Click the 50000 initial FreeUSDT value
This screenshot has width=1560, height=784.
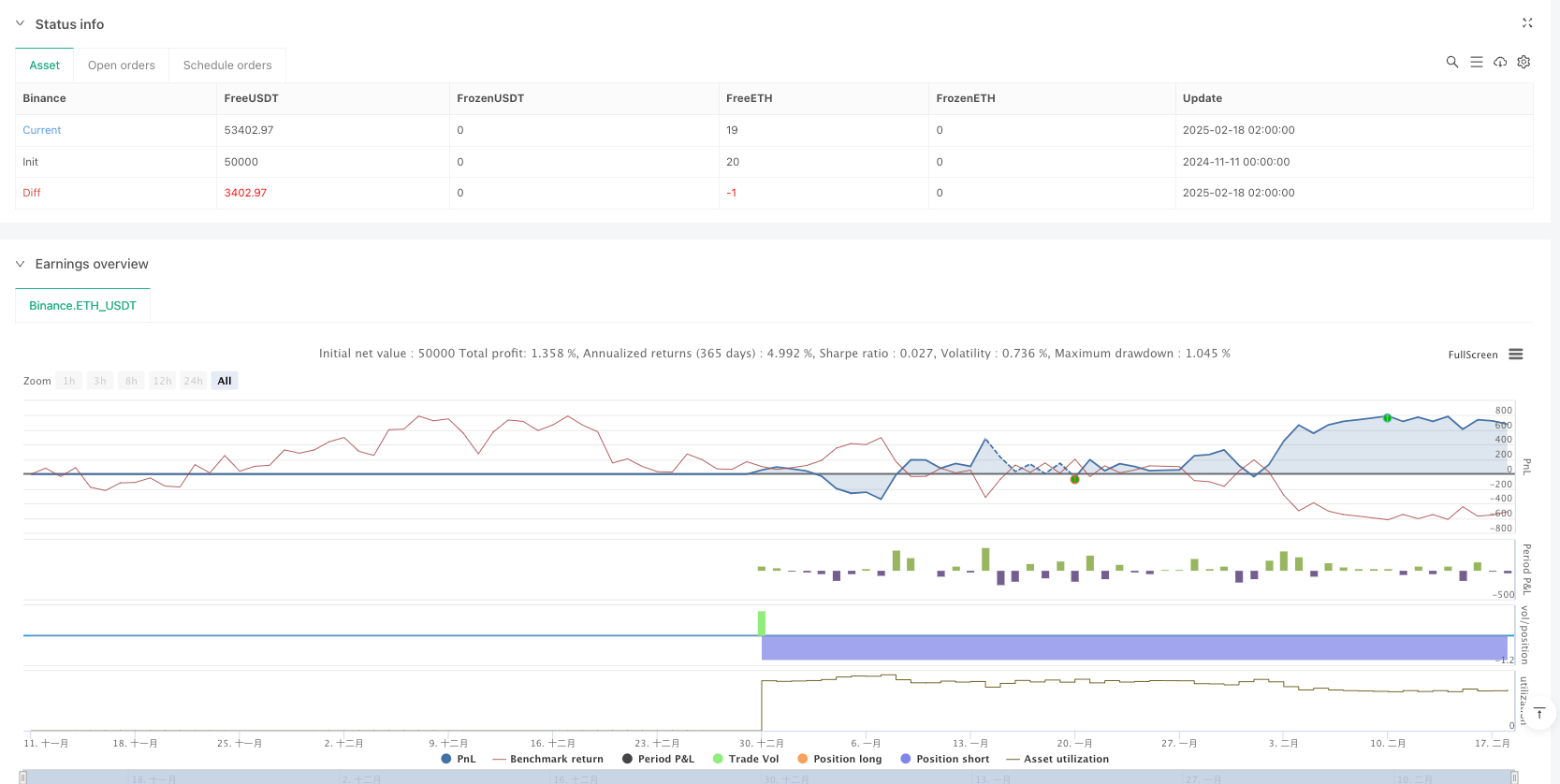241,162
